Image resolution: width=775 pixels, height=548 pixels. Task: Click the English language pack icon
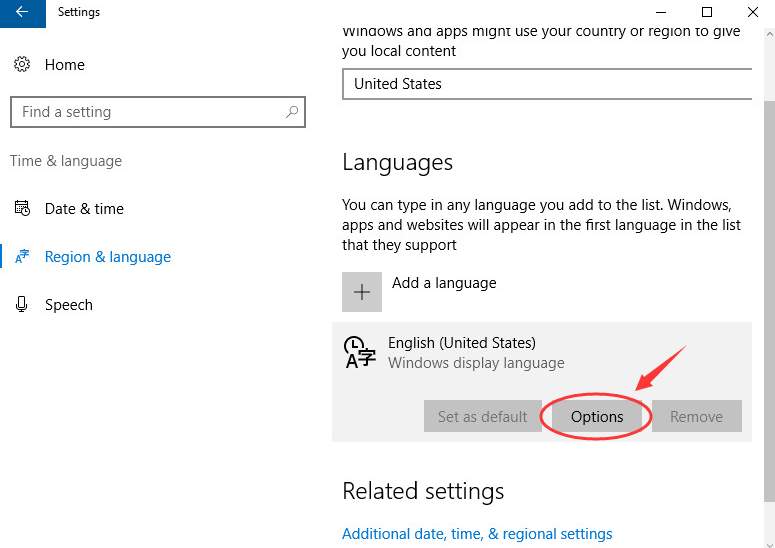(x=359, y=352)
